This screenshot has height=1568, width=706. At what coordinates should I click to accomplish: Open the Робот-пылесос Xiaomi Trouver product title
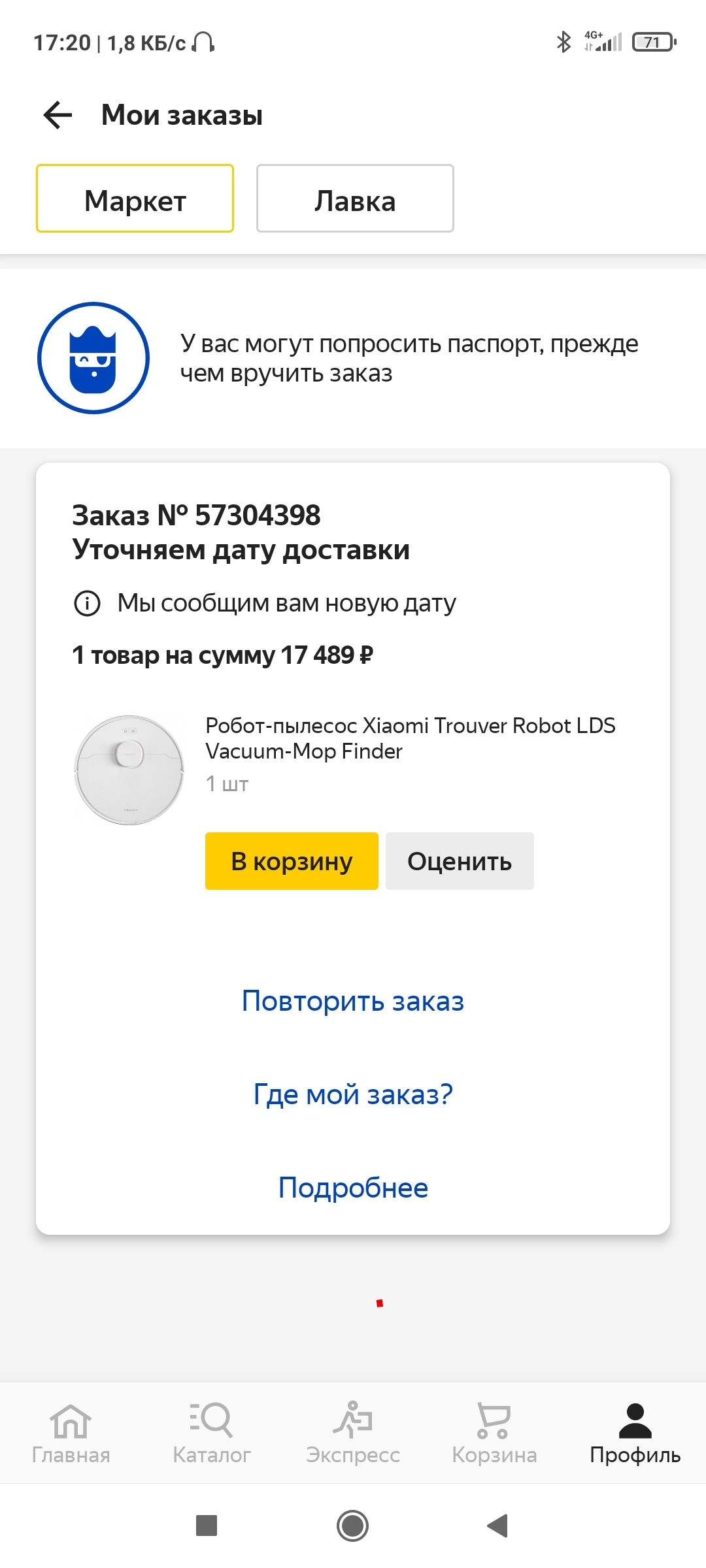pyautogui.click(x=410, y=738)
